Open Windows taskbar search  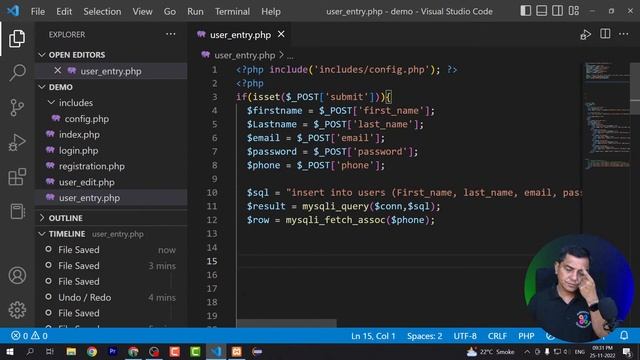point(30,352)
